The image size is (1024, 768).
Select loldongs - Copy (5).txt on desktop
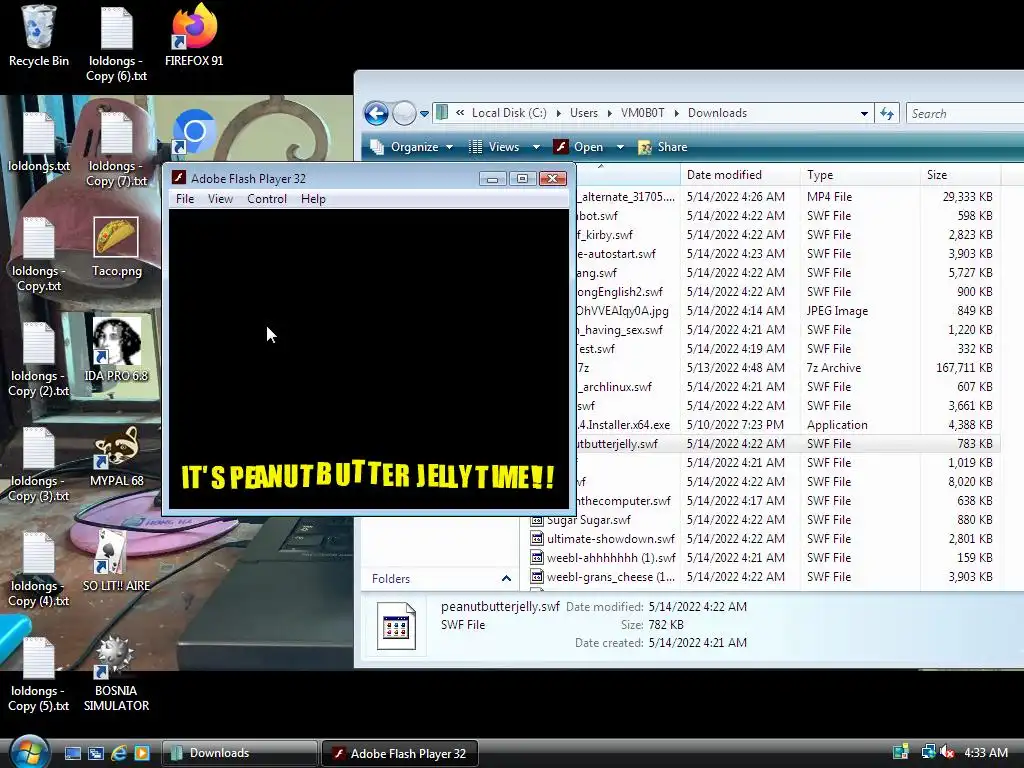(x=39, y=675)
